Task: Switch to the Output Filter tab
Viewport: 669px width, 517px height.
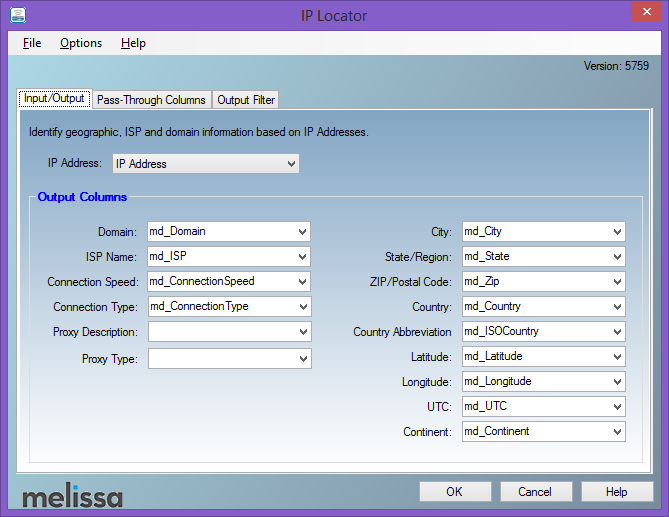Action: point(246,100)
